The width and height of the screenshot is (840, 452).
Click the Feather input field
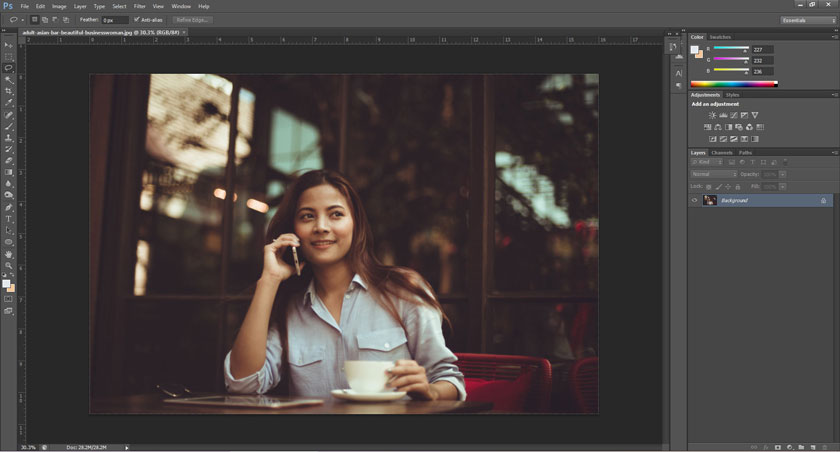click(x=115, y=20)
